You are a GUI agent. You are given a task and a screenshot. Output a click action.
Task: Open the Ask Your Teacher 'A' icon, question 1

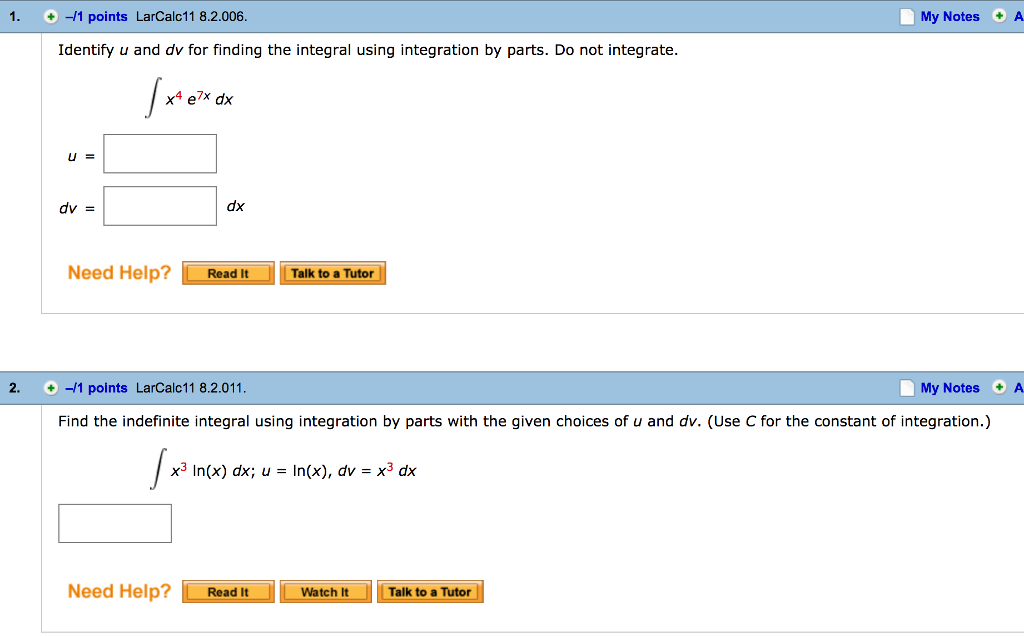tap(1018, 16)
